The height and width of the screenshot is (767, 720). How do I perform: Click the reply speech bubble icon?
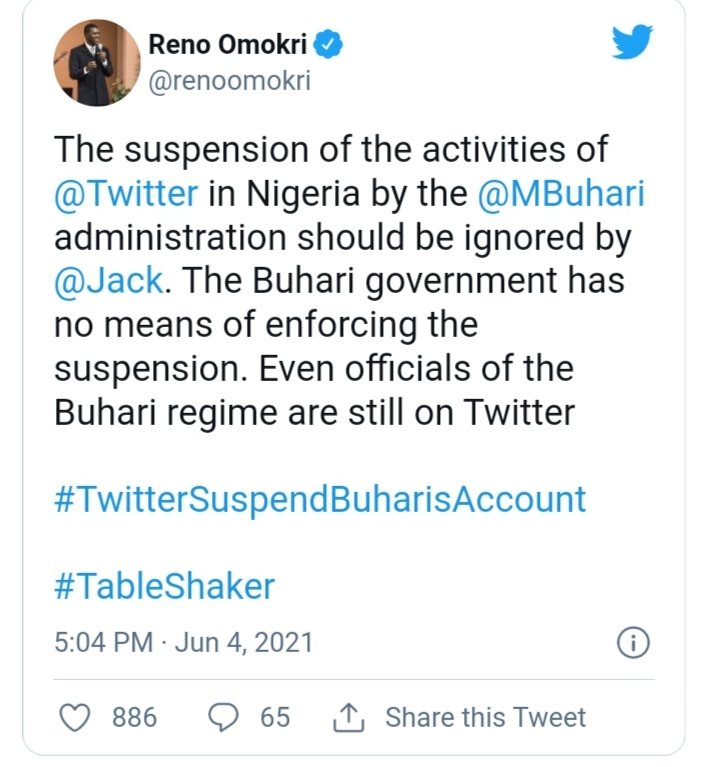tap(226, 717)
